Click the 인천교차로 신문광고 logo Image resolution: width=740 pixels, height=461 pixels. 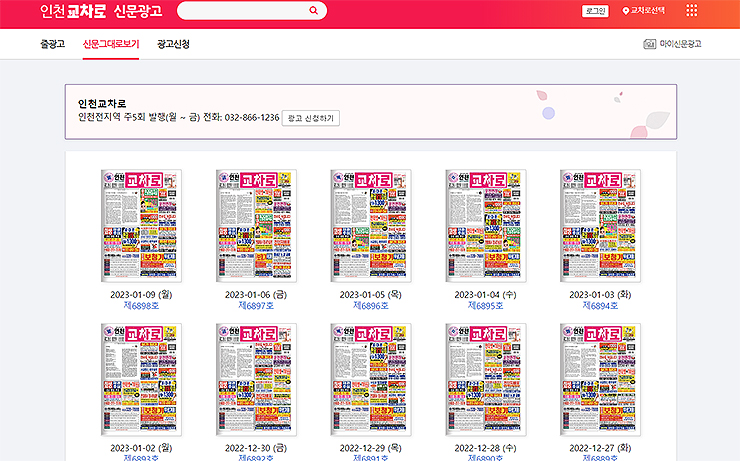click(x=101, y=11)
